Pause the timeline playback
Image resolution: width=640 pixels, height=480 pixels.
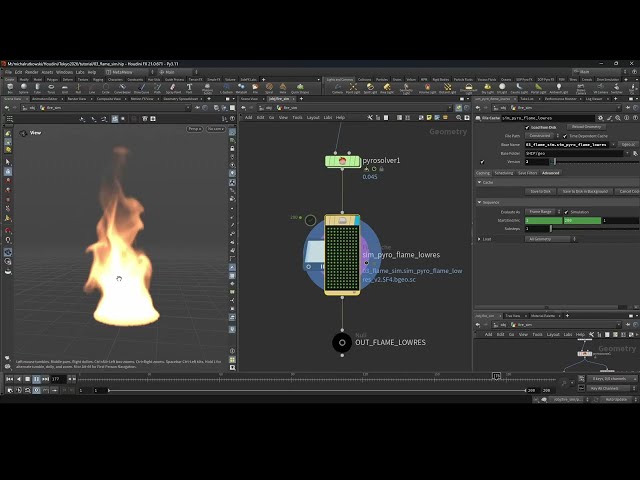36,379
